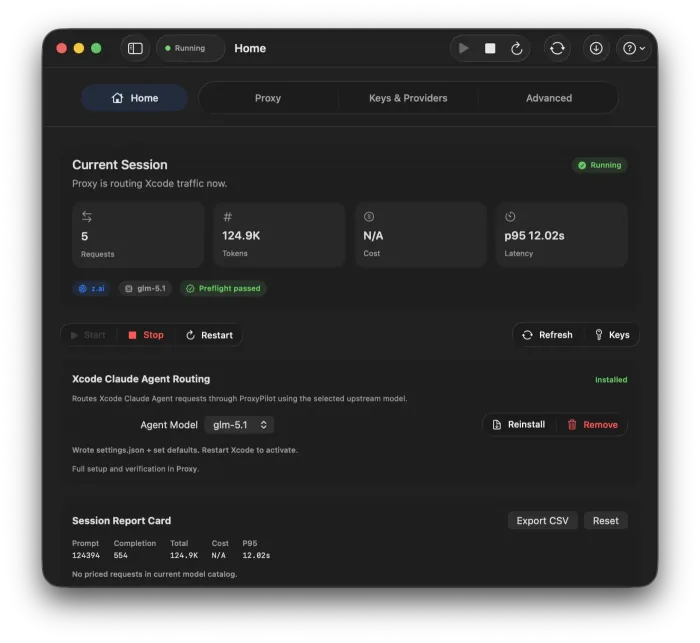Image resolution: width=700 pixels, height=643 pixels.
Task: Click the red Remove button
Action: pyautogui.click(x=593, y=425)
